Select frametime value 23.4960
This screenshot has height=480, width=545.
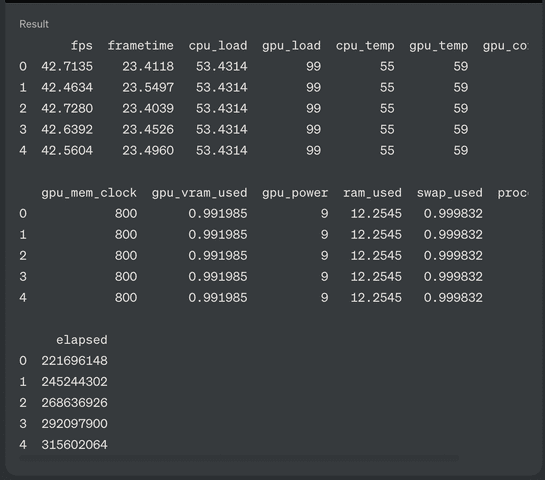tap(148, 150)
